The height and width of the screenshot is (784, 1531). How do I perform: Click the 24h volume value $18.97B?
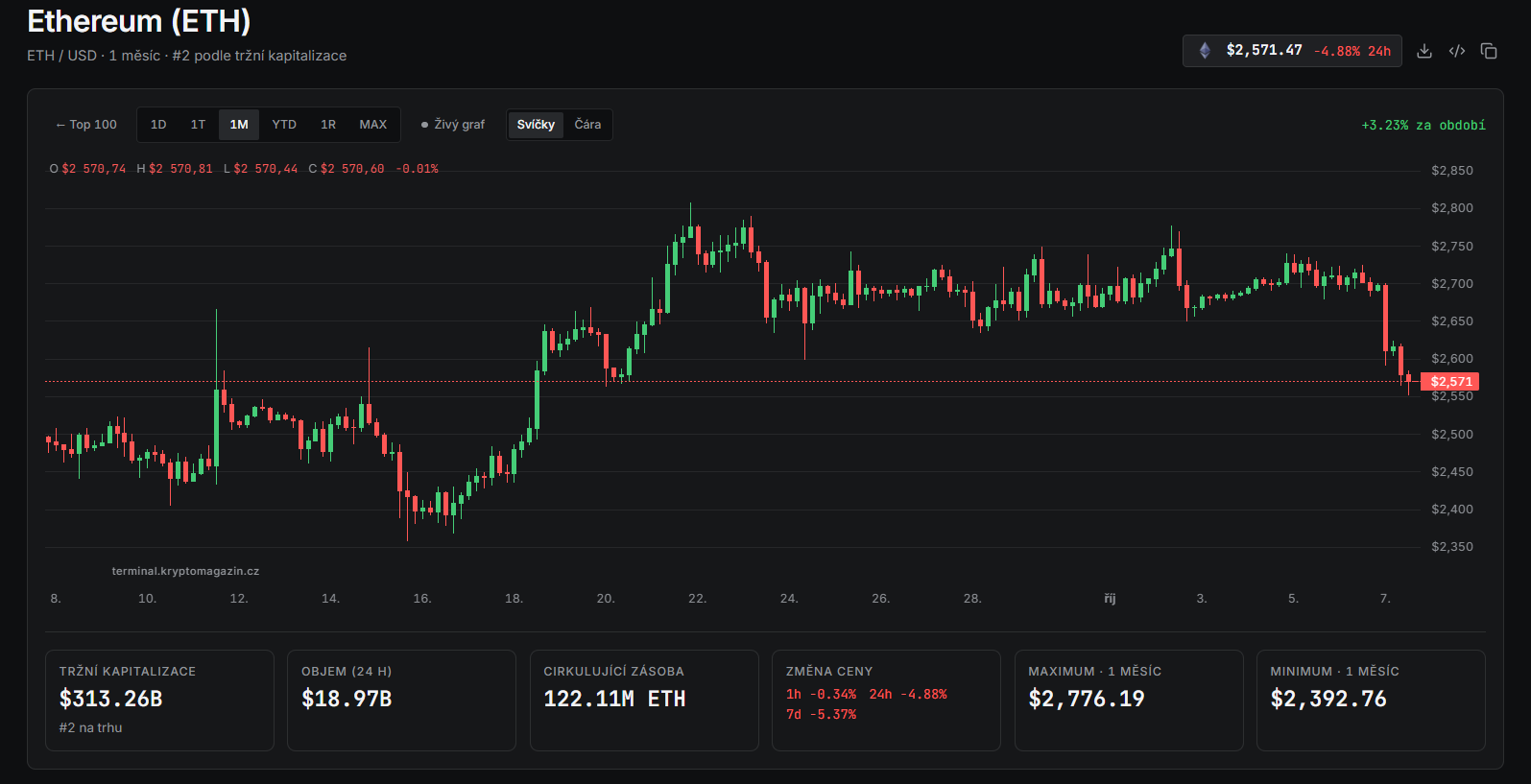(x=347, y=699)
